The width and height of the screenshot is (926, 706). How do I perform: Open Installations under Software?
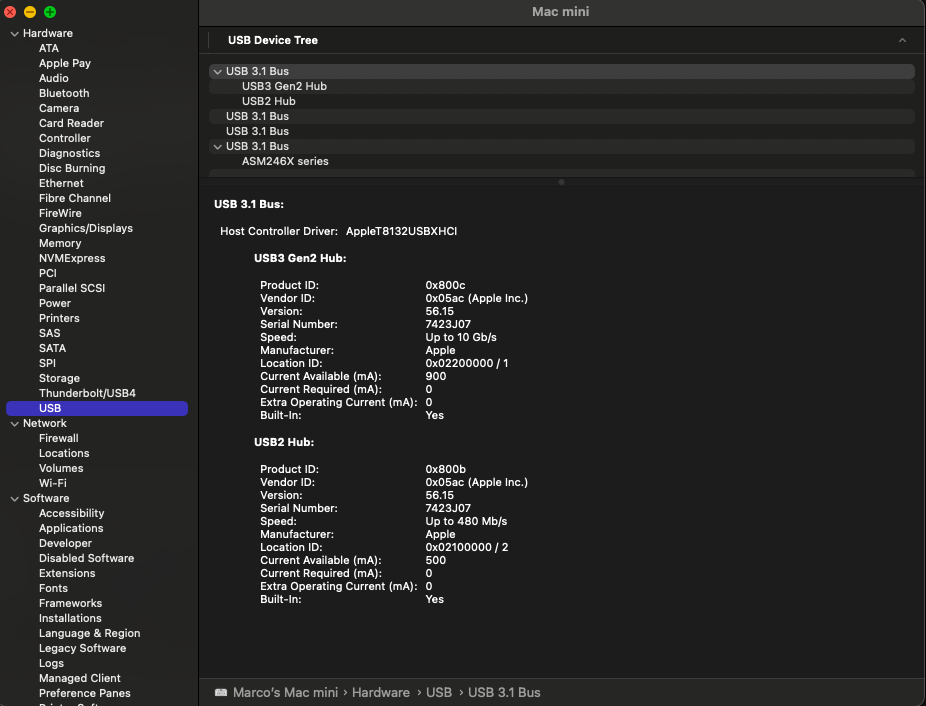(x=70, y=619)
